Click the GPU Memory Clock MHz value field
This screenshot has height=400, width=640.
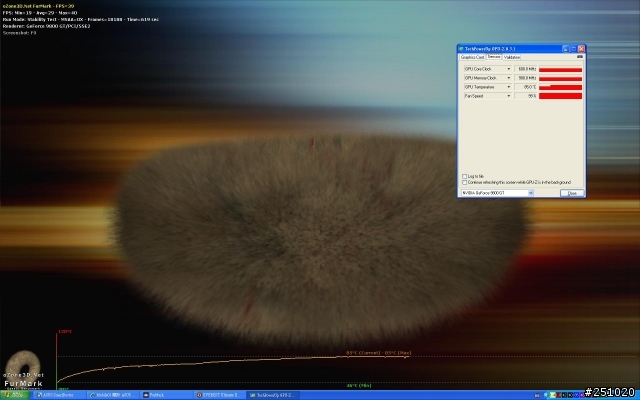tap(525, 78)
